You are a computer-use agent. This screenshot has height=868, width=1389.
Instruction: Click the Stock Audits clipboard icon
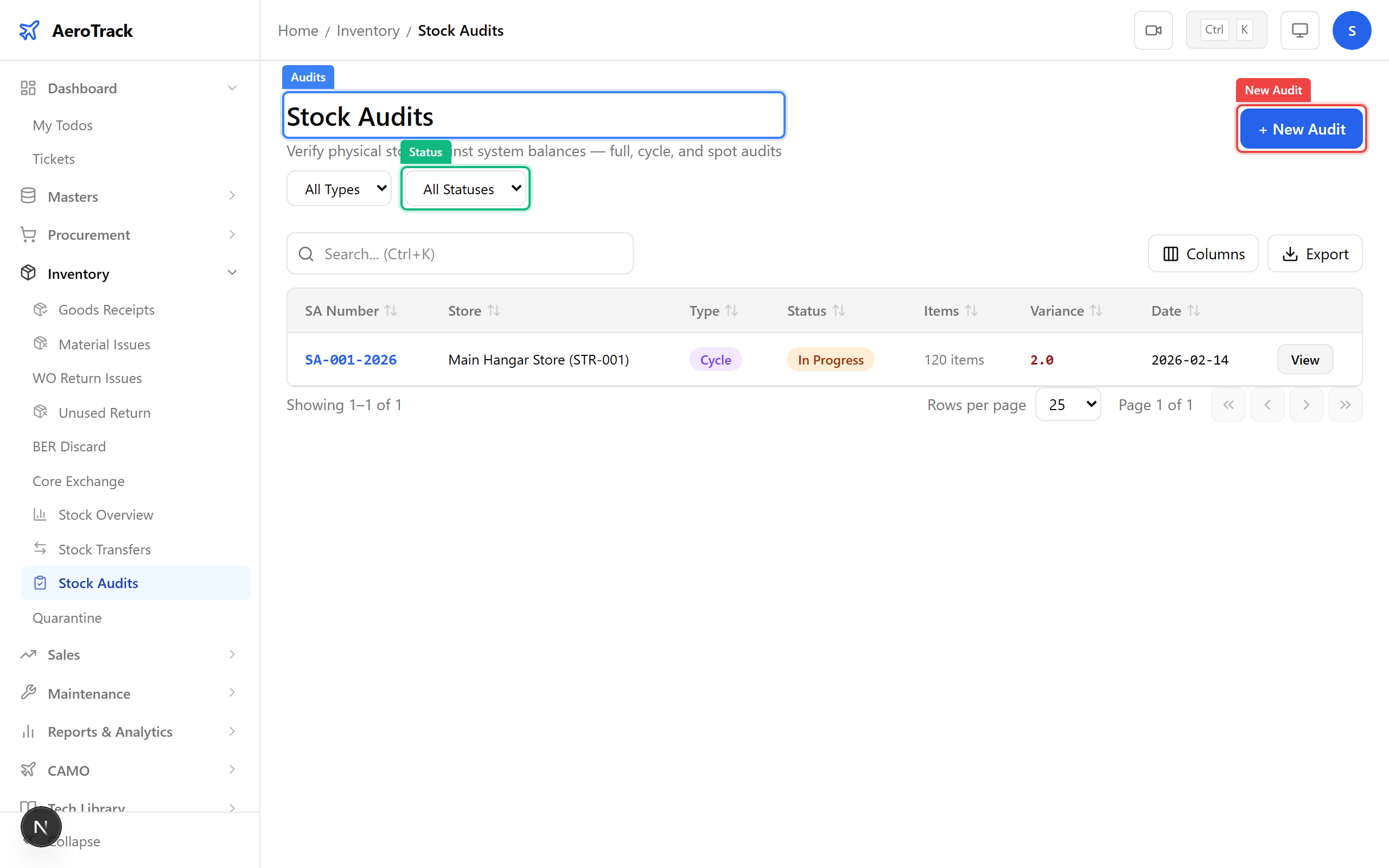point(40,582)
